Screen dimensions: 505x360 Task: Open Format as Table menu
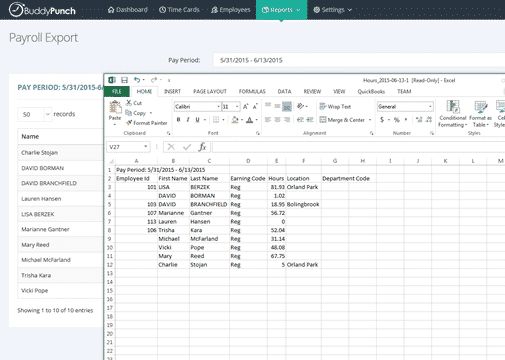480,114
